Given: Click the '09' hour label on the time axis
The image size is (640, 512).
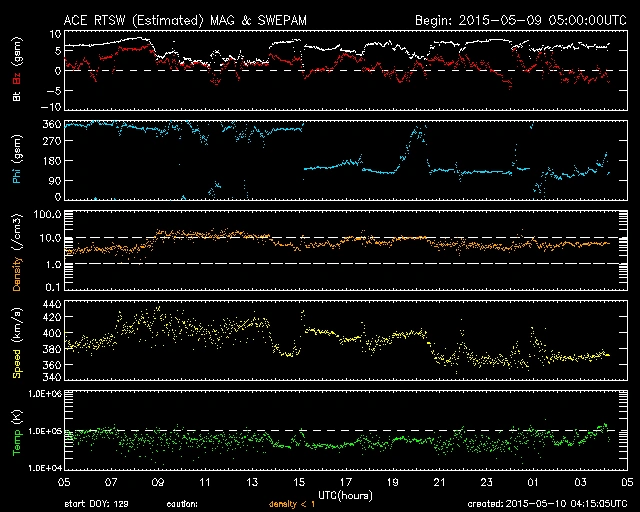Looking at the screenshot, I should tap(158, 483).
